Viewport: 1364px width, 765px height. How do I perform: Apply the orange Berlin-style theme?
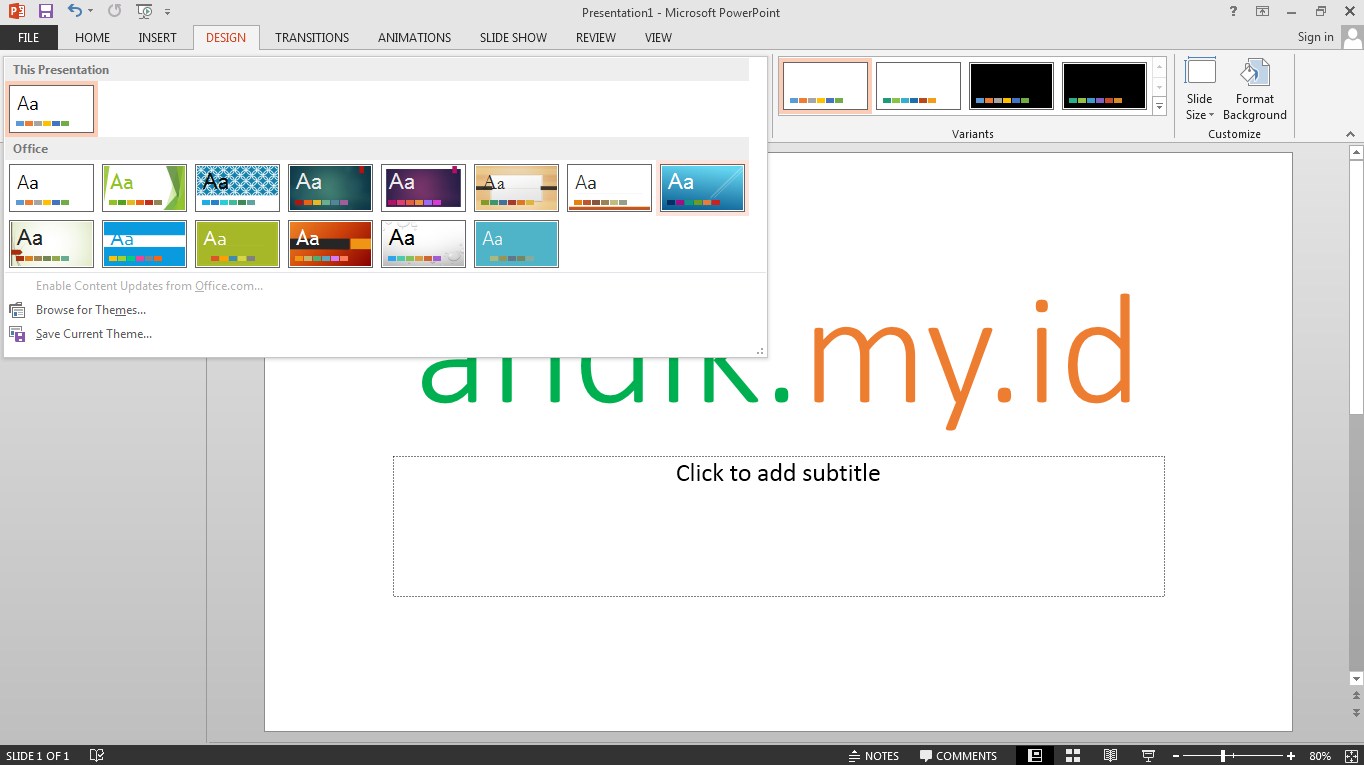coord(330,244)
